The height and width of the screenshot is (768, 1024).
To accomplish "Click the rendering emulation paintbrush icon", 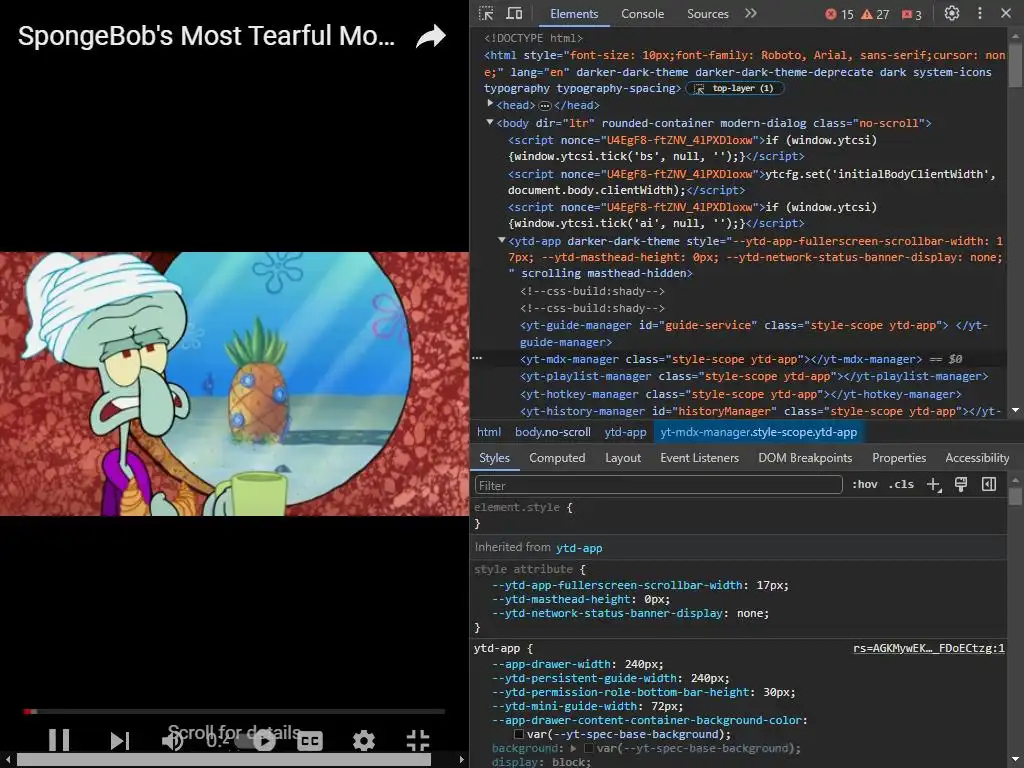I will (961, 485).
